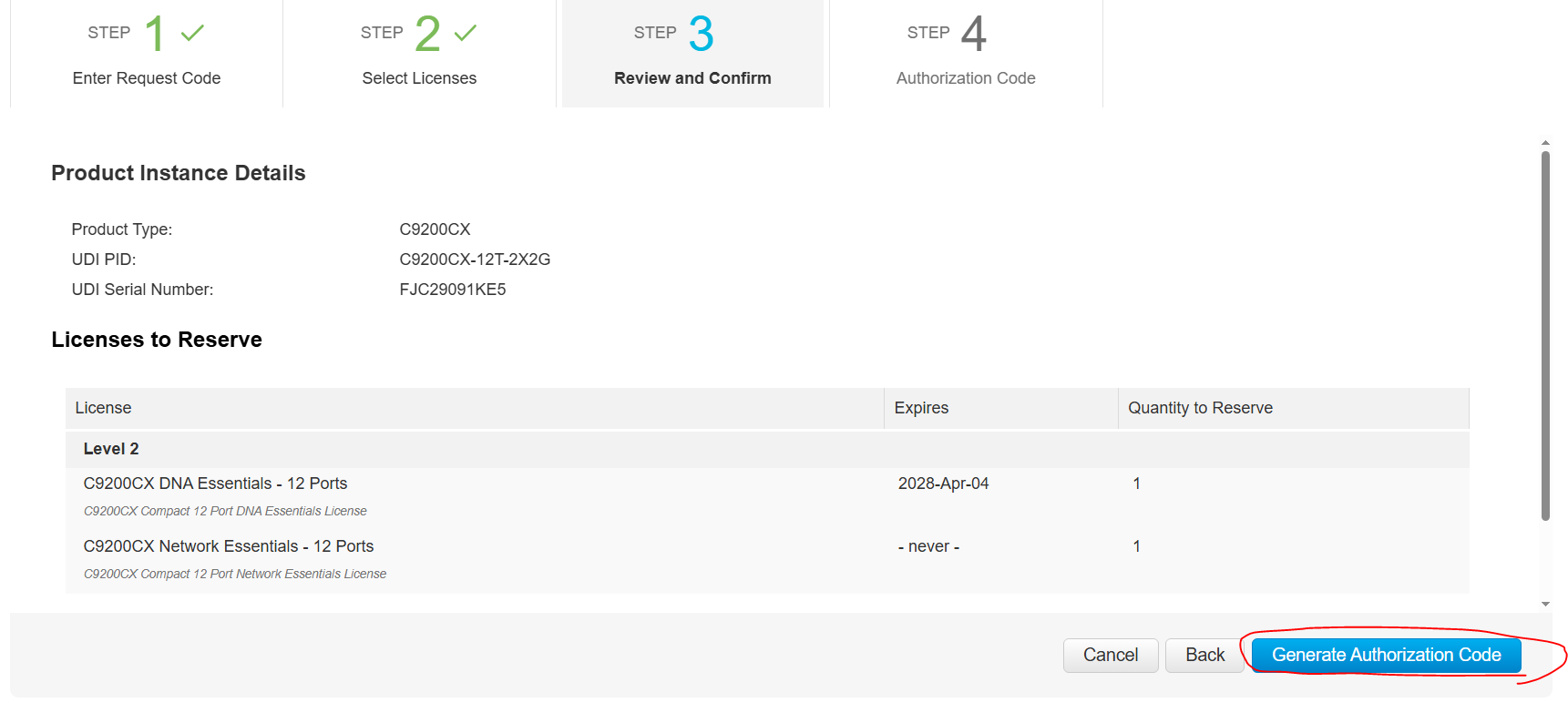This screenshot has height=723, width=1568.
Task: Select the Level 2 group row
Action: [767, 449]
